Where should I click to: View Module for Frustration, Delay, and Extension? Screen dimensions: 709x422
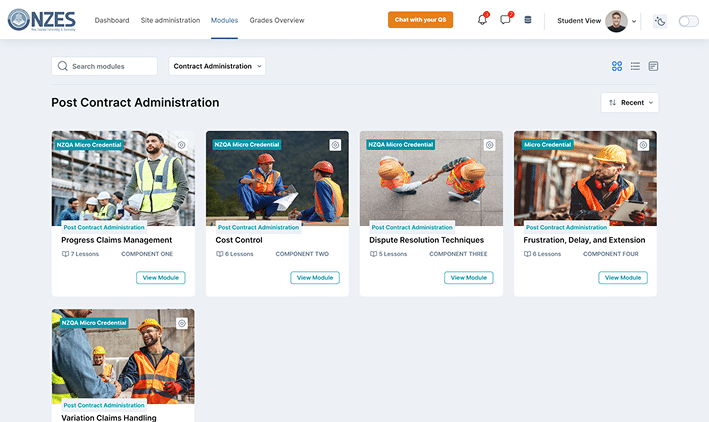(623, 278)
